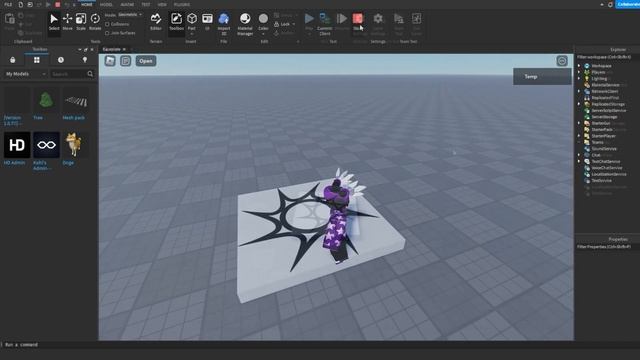Click the Explorer filter workspace field
Screen dimensions: 640x360
click(x=607, y=57)
